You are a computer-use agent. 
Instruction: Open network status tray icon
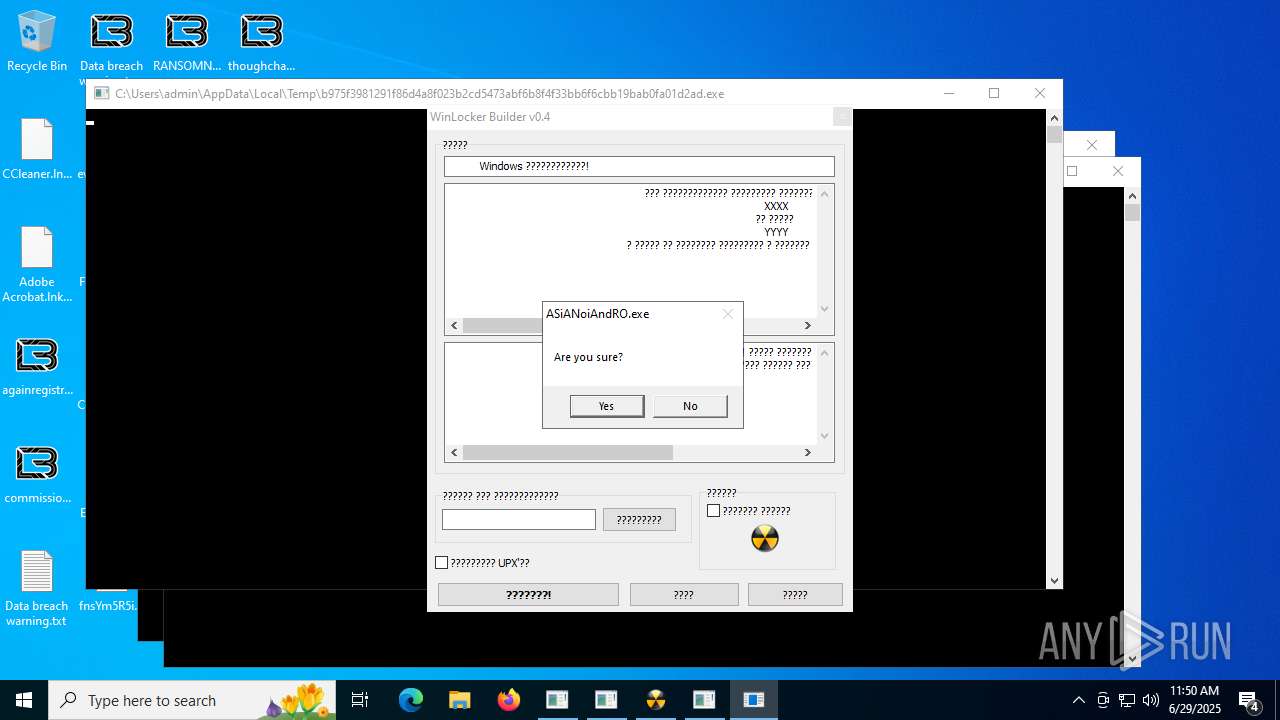1127,700
